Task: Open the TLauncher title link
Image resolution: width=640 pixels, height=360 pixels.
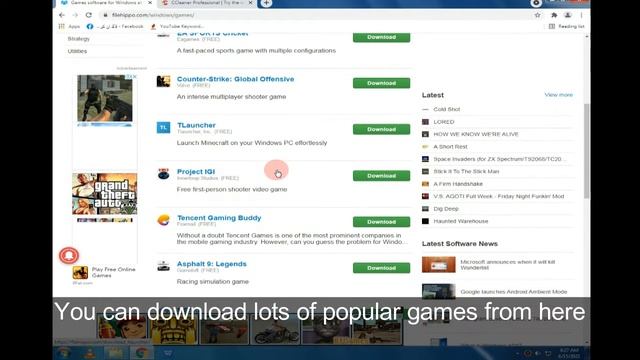Action: coord(196,125)
